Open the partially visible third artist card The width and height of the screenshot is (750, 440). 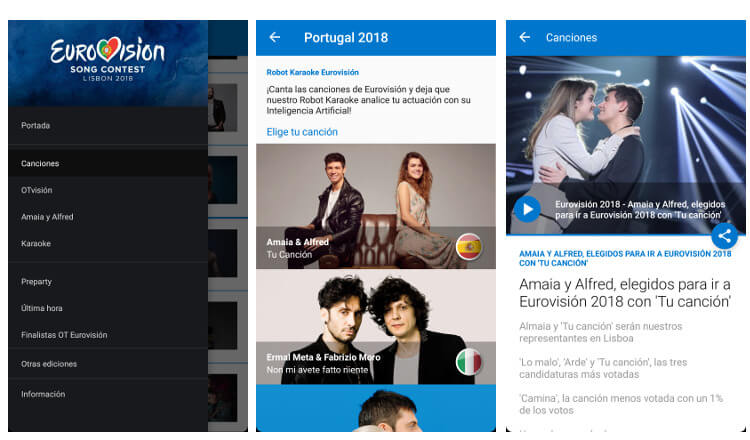click(376, 408)
